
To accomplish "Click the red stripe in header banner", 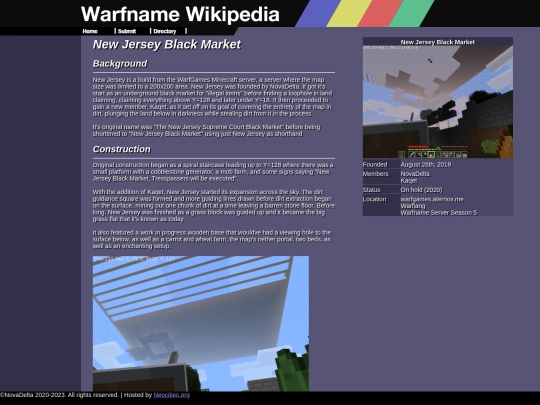I will click(380, 13).
